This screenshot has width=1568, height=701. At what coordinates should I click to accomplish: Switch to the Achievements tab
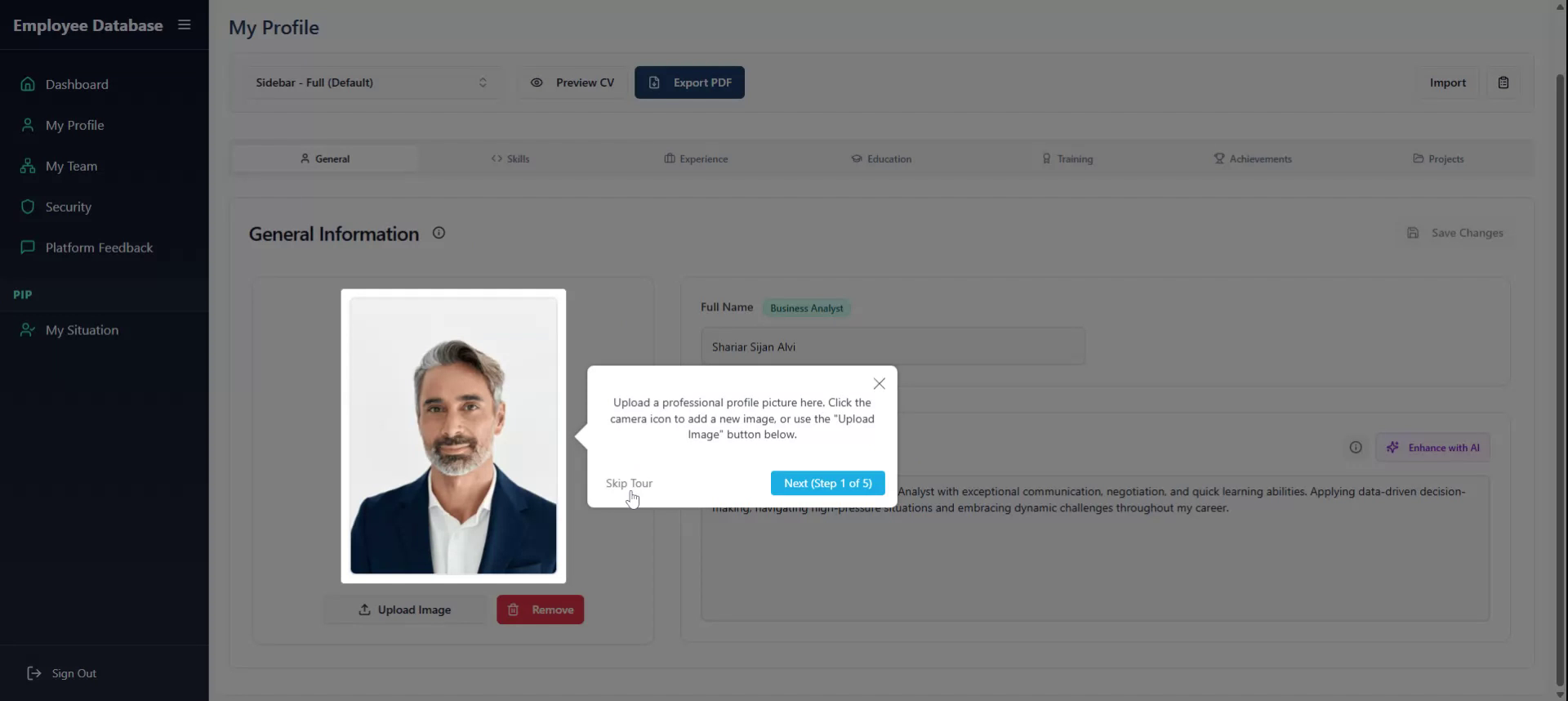(1253, 159)
